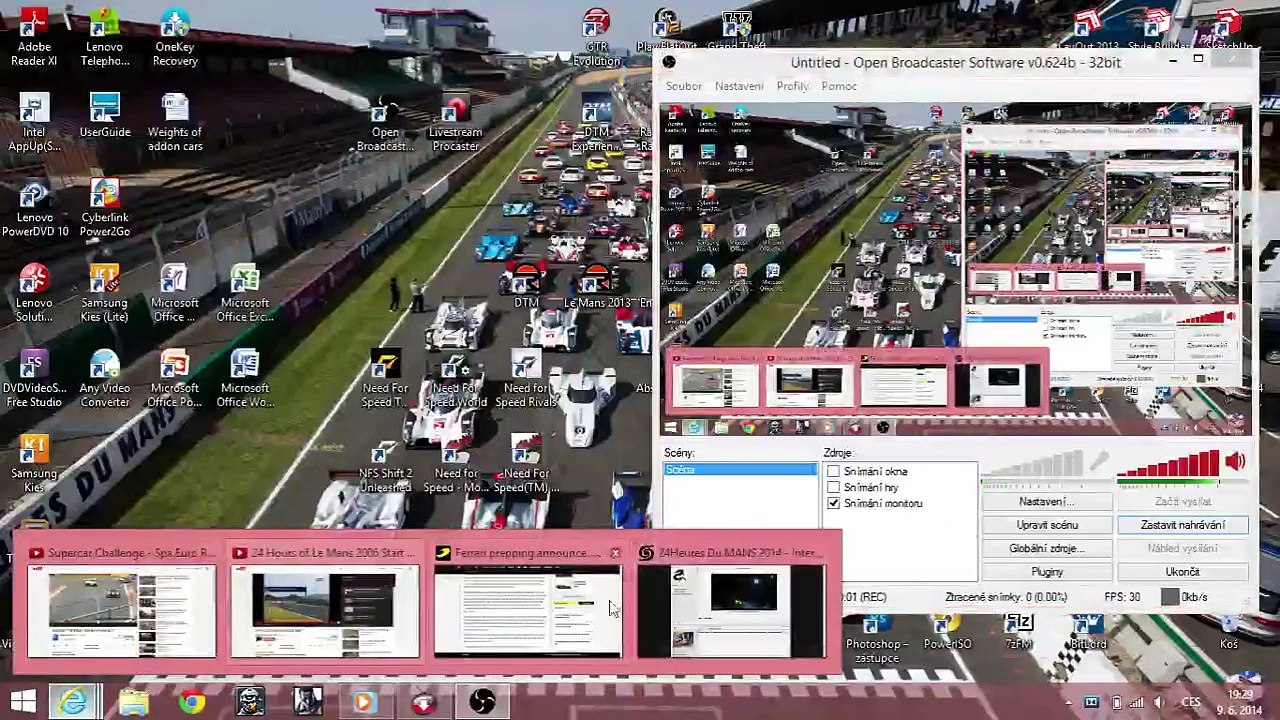Adjust the OBS desktop volume meter

(x=1168, y=465)
